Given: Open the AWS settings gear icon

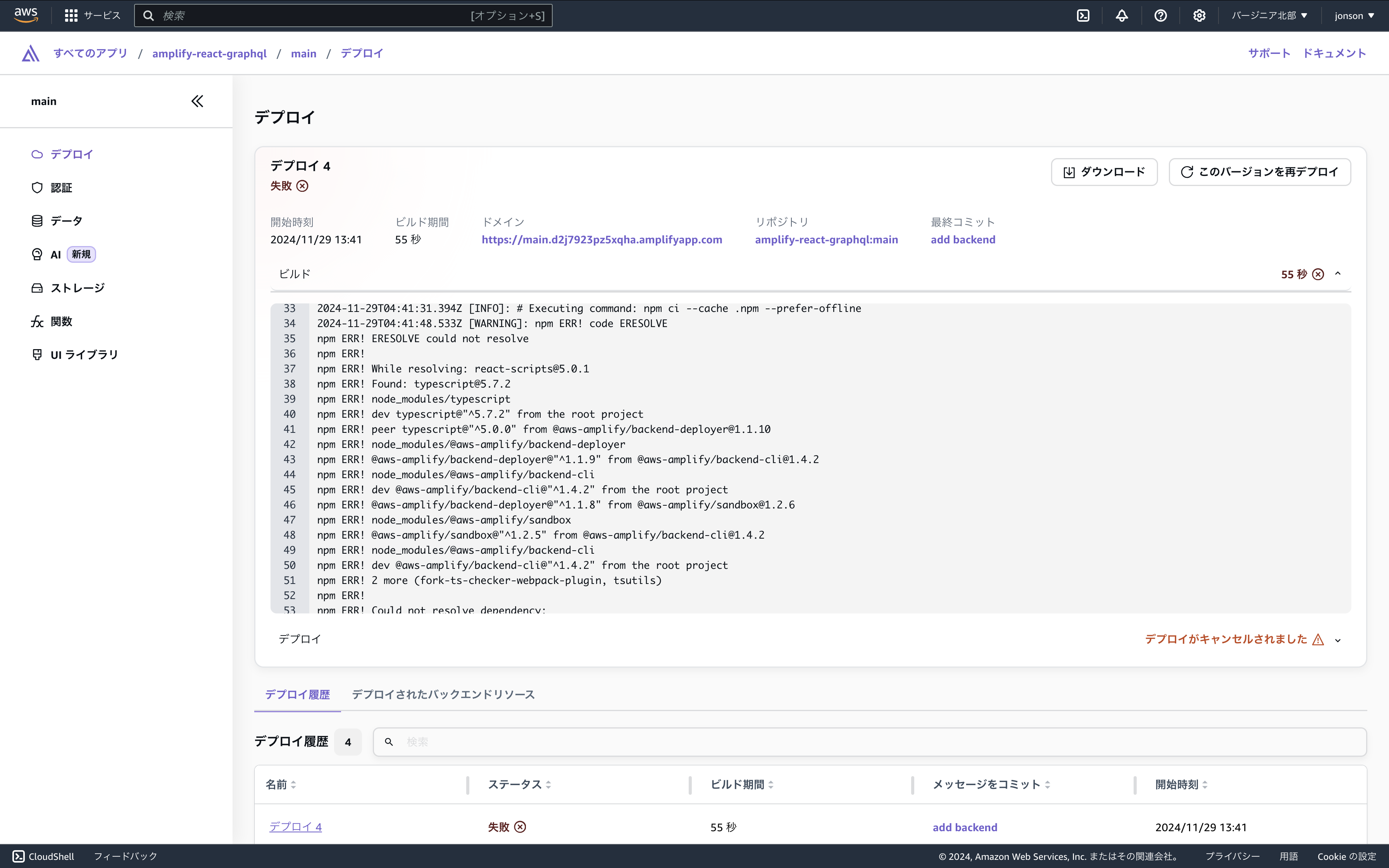Looking at the screenshot, I should [x=1199, y=15].
